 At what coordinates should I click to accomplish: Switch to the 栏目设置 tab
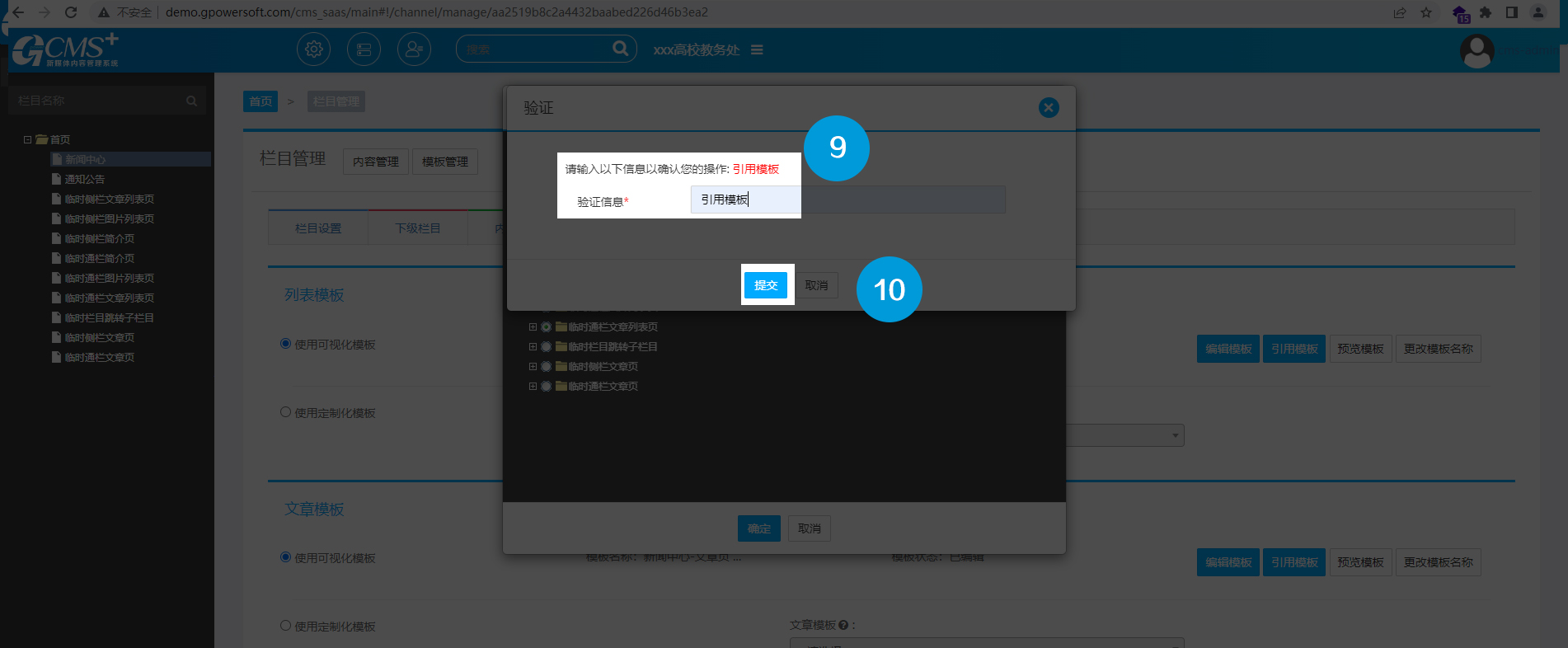pos(318,228)
